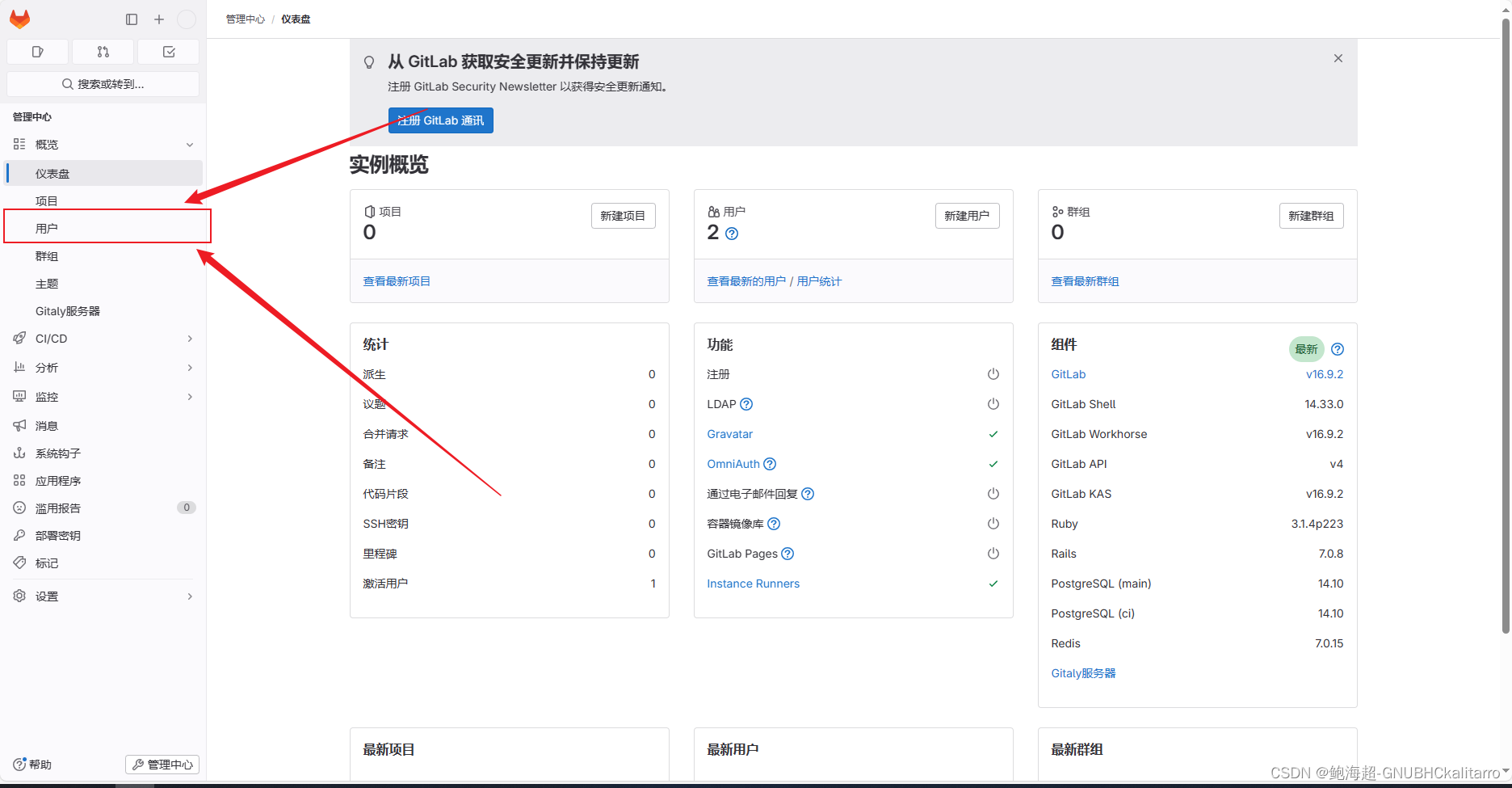Open the GitLab component link
The image size is (1512, 788).
[1069, 374]
